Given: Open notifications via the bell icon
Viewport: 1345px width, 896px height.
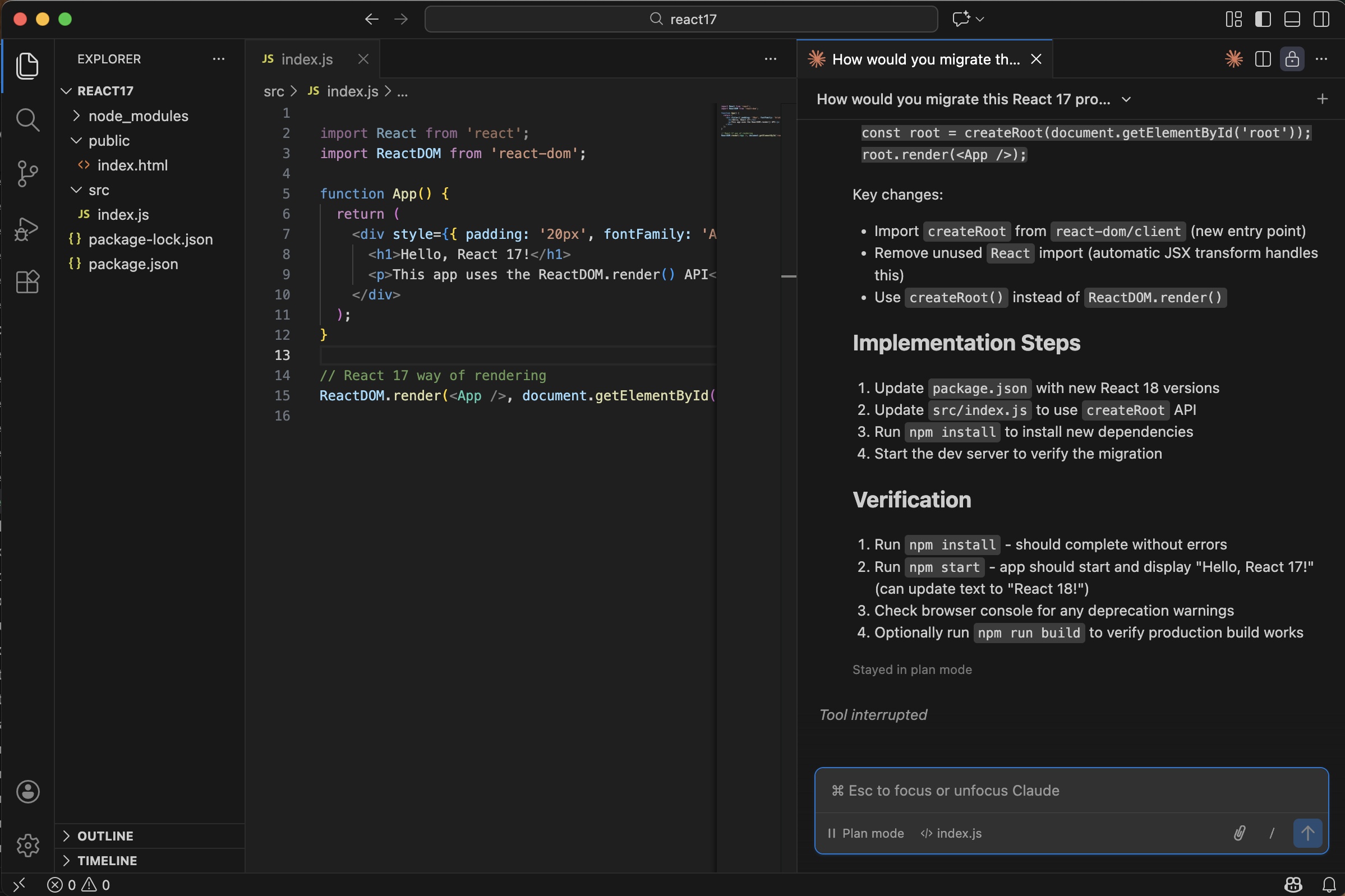Looking at the screenshot, I should point(1327,884).
